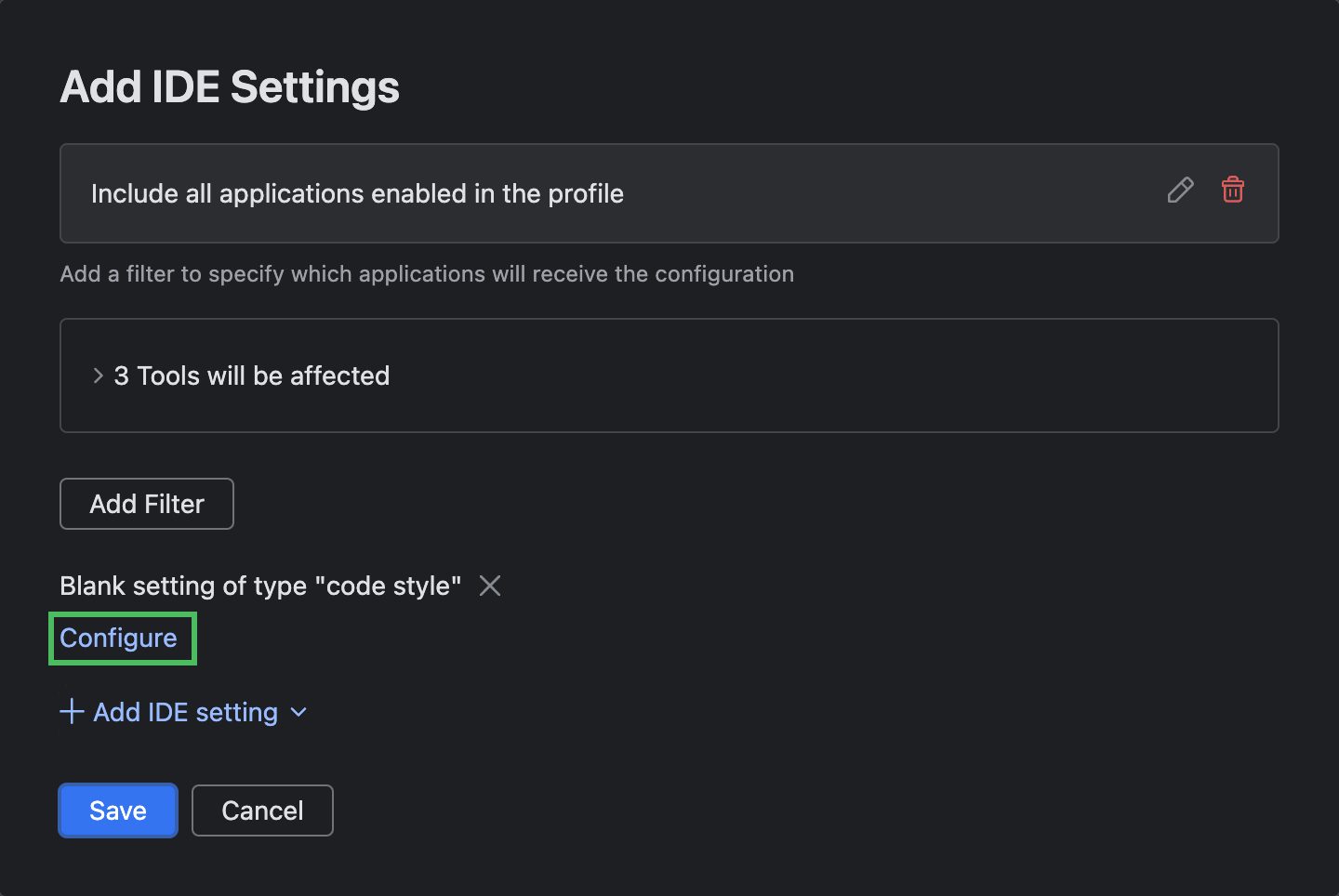Viewport: 1339px width, 896px height.
Task: Remove the blank code style setting with the X
Action: [x=490, y=586]
